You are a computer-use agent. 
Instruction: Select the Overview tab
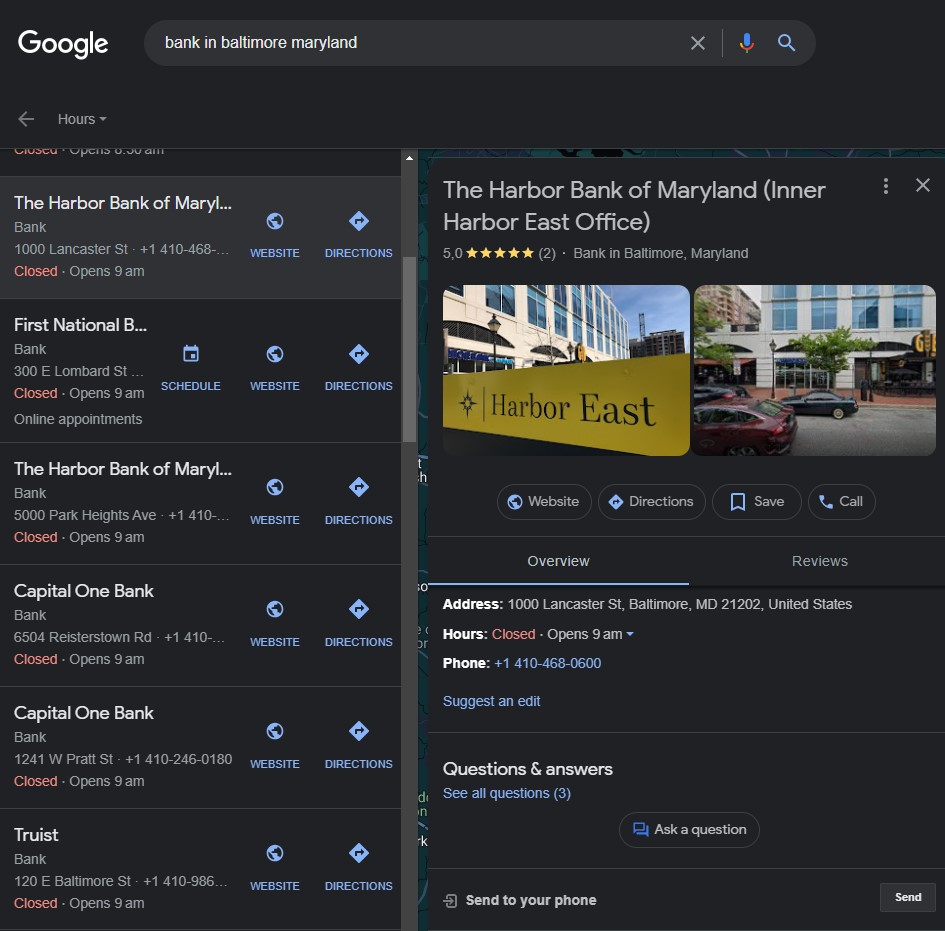558,561
